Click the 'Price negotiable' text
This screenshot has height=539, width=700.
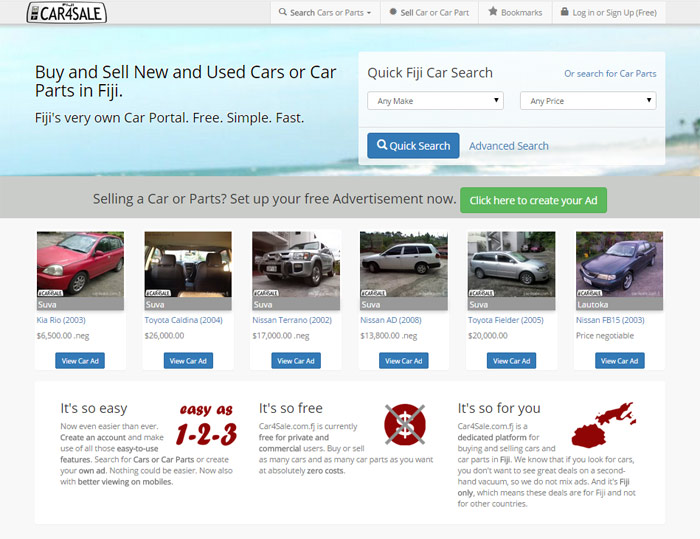click(x=605, y=336)
